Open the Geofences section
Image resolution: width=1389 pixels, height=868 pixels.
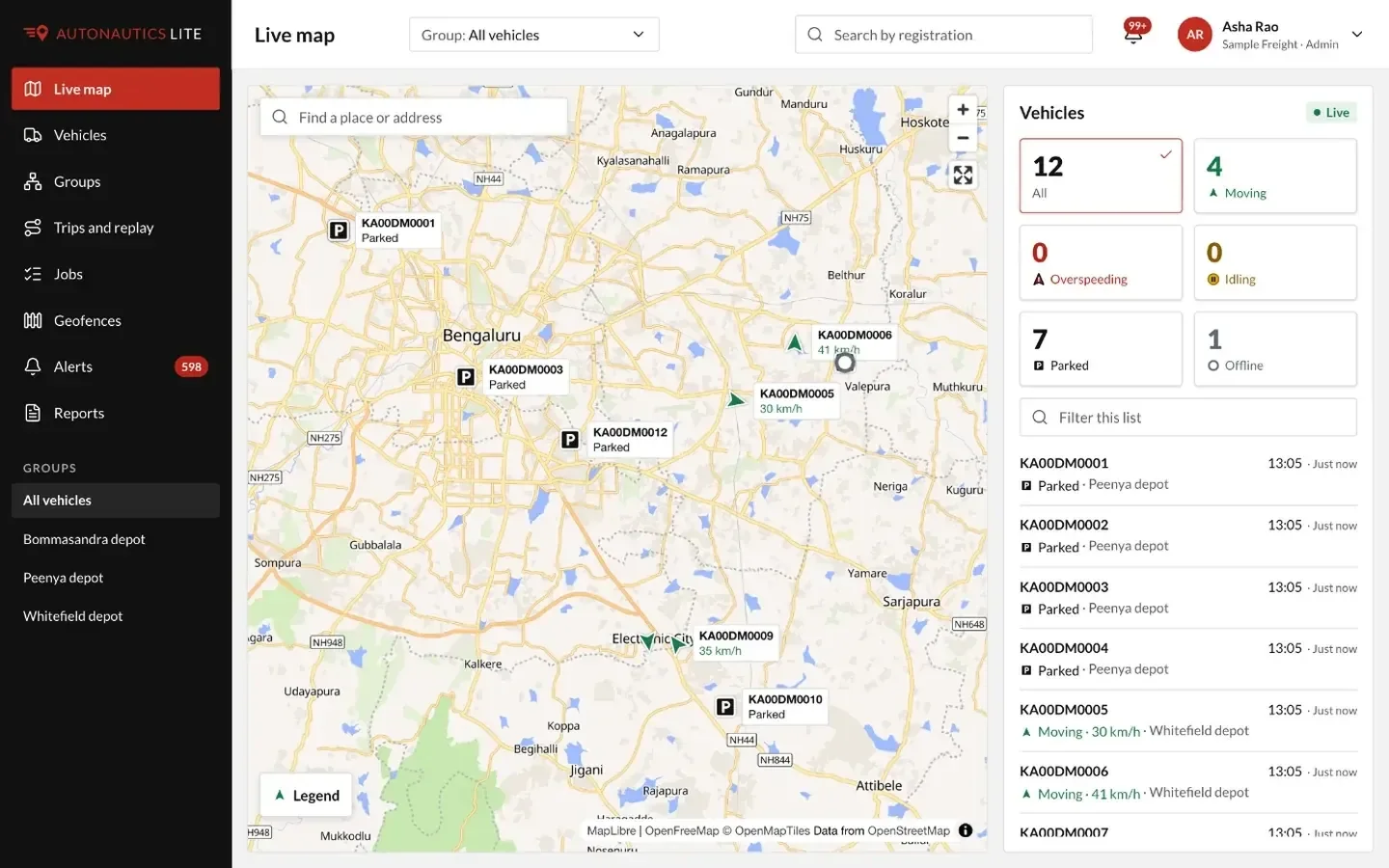click(x=116, y=320)
